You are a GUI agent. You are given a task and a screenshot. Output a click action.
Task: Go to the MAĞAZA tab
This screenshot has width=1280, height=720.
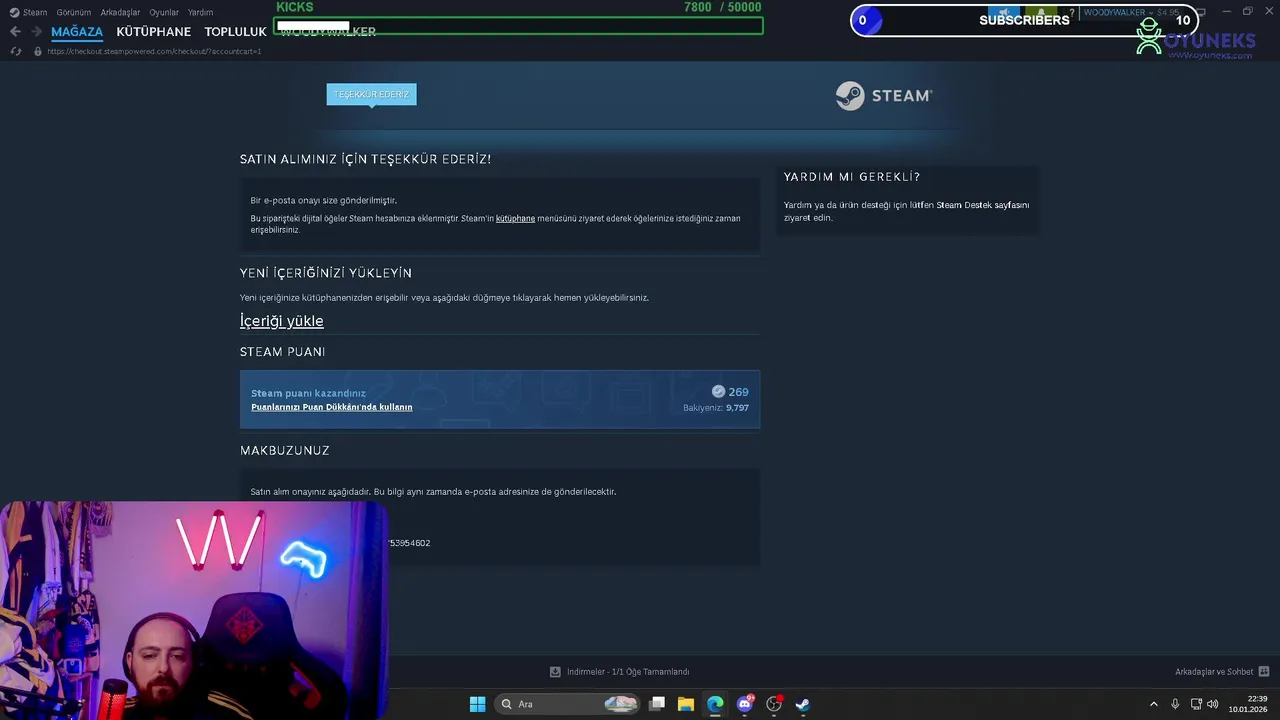[77, 31]
